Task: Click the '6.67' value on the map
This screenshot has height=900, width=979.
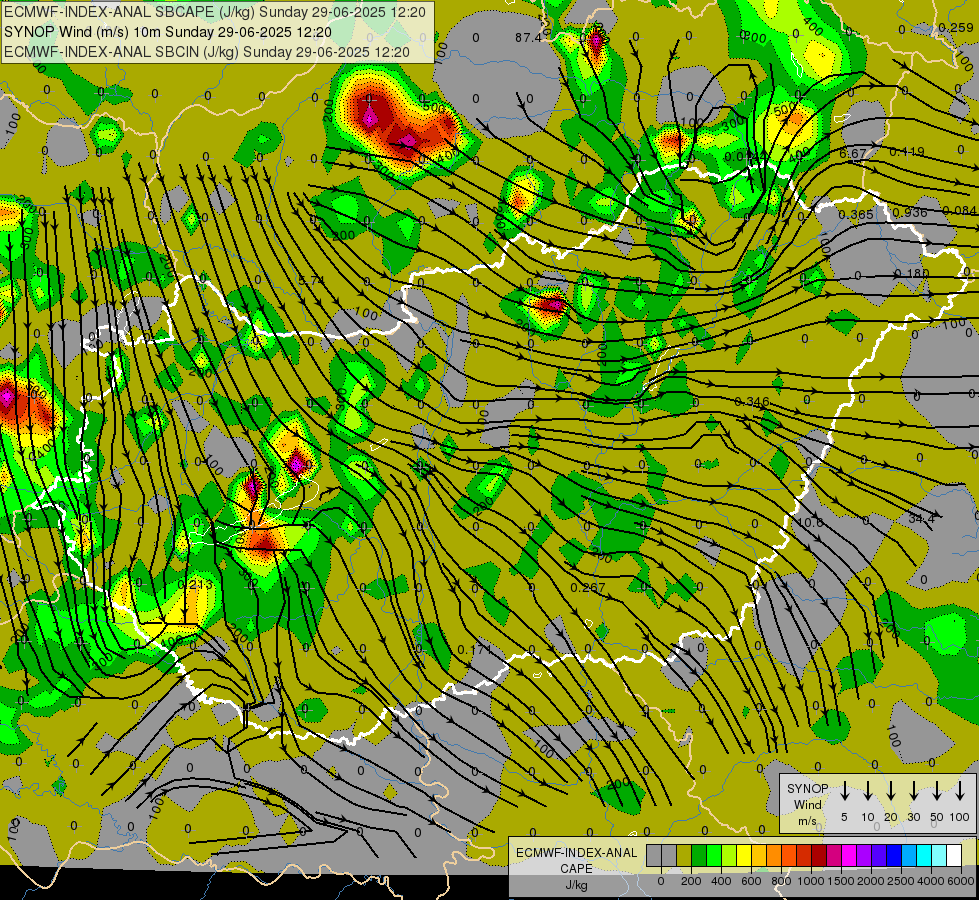Action: coord(853,154)
